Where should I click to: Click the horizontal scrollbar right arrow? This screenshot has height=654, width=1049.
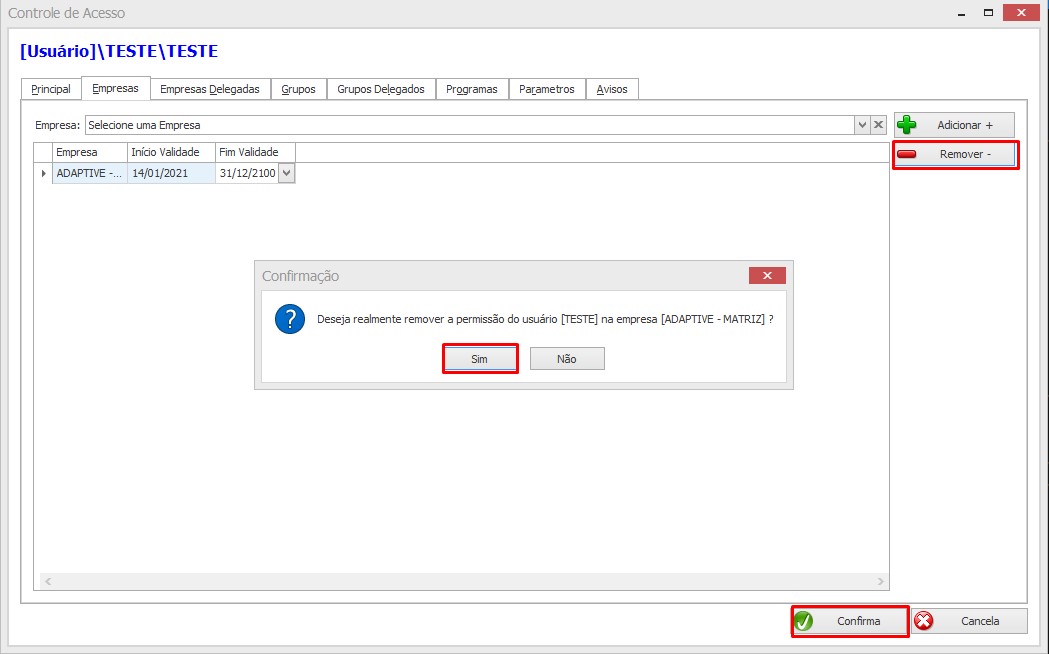880,582
